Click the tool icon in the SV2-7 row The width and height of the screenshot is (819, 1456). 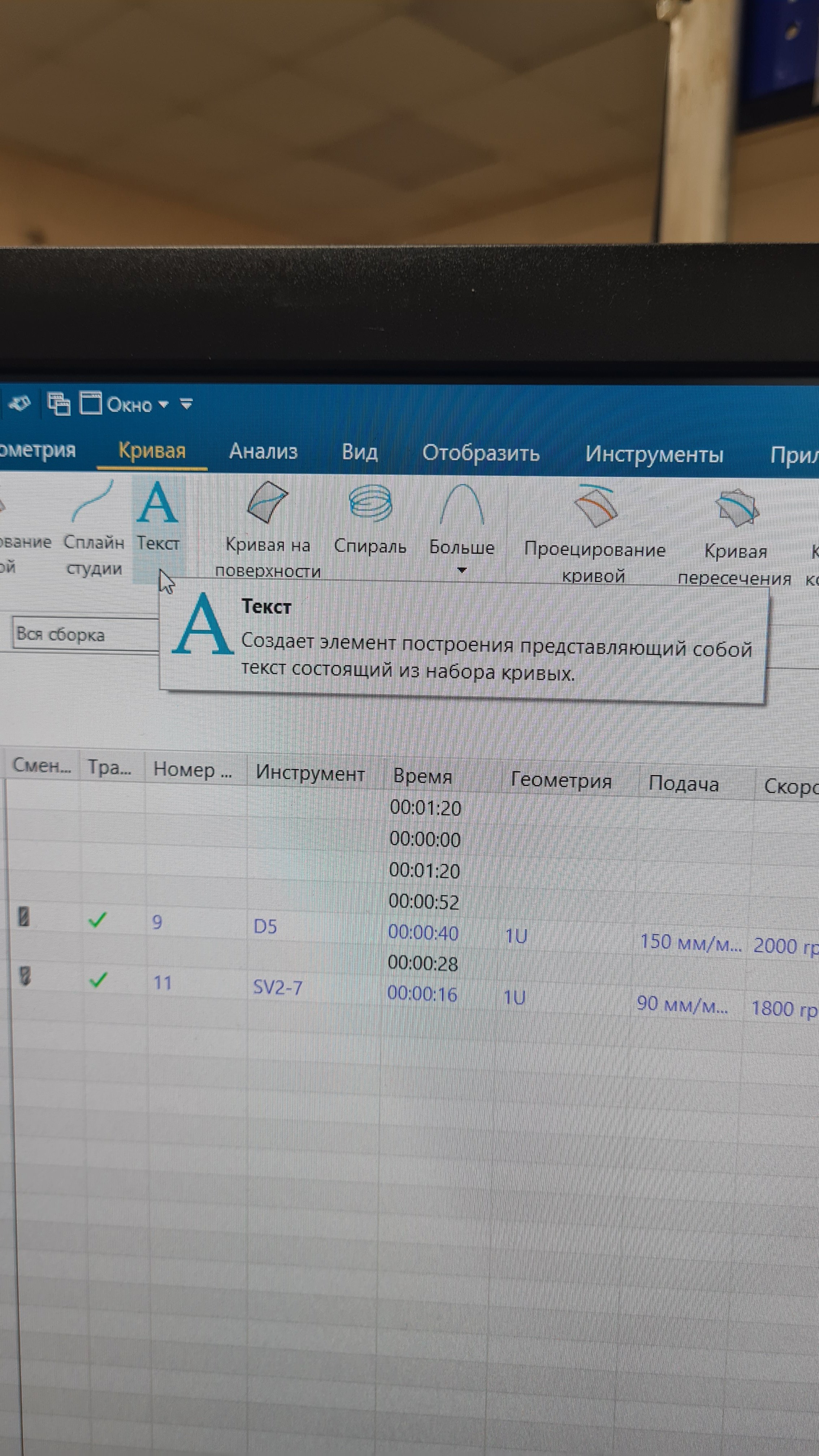tap(25, 977)
